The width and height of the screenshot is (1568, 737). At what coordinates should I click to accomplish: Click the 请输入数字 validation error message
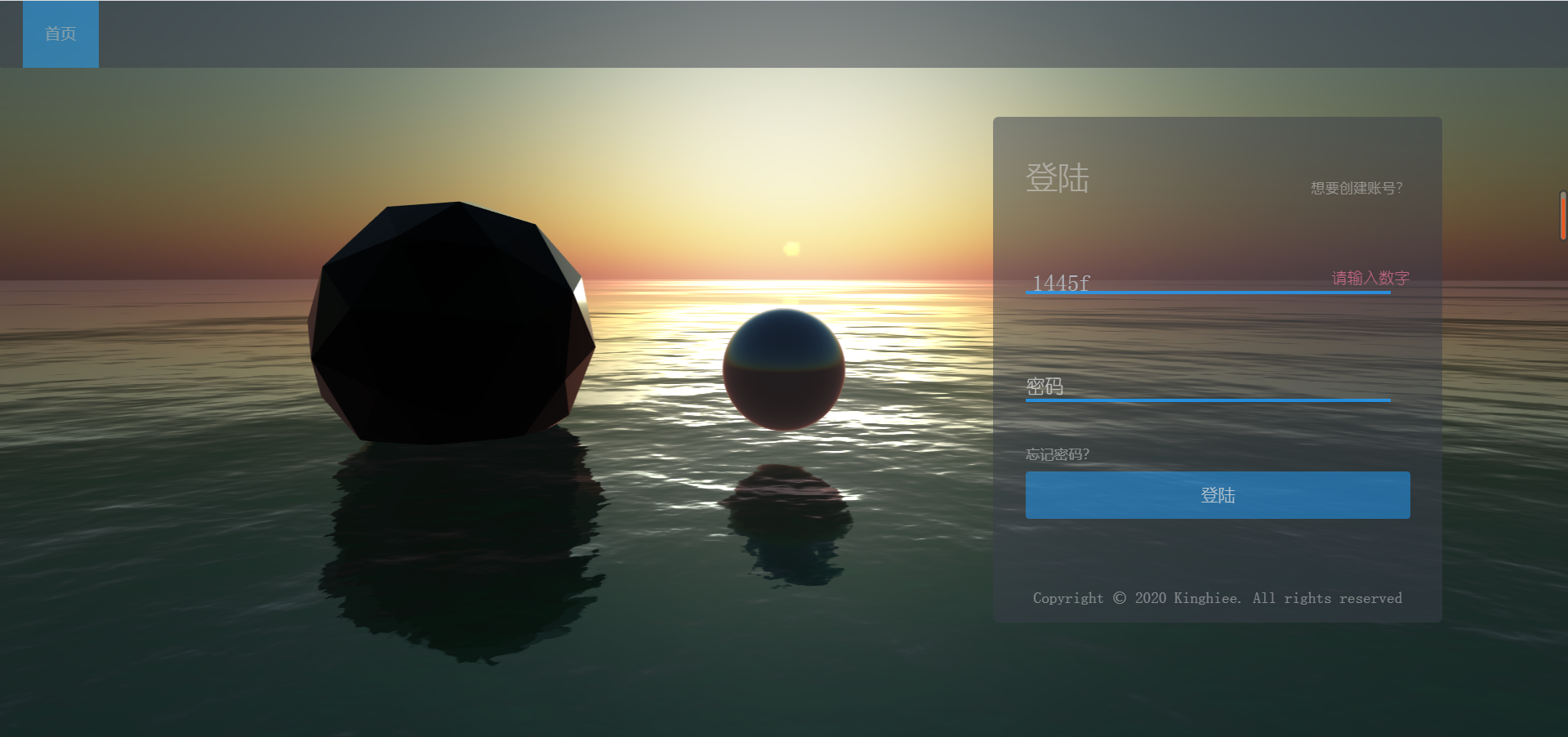pyautogui.click(x=1369, y=277)
